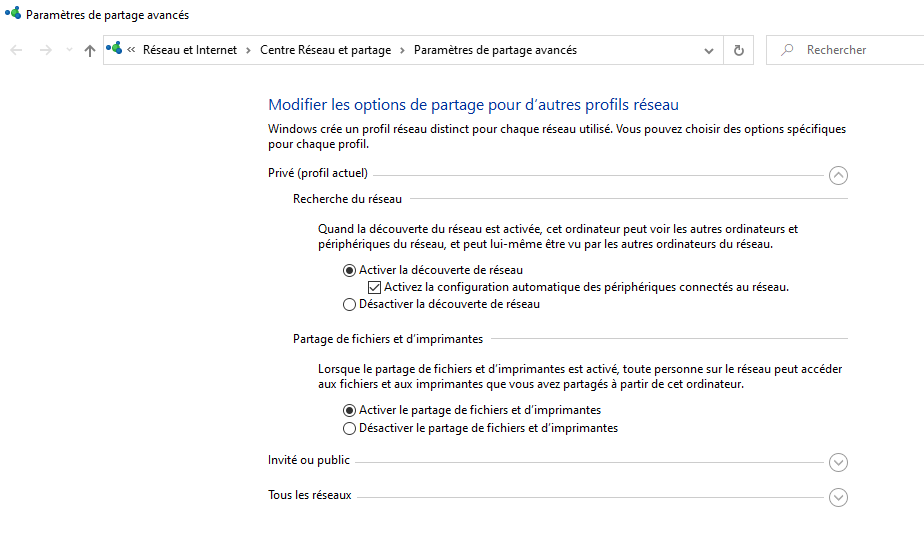This screenshot has height=549, width=924.
Task: Collapse the 'Privé (profil actuel)' section
Action: (838, 175)
